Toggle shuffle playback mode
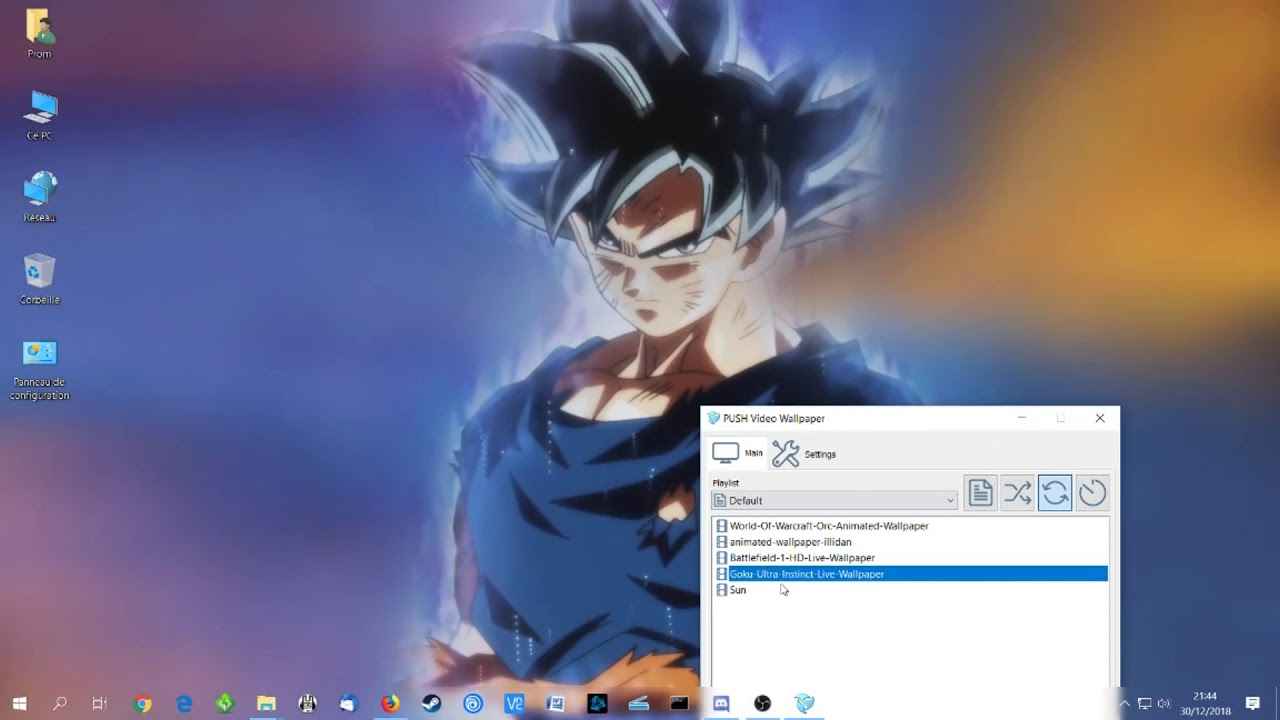Image resolution: width=1280 pixels, height=720 pixels. (1017, 493)
